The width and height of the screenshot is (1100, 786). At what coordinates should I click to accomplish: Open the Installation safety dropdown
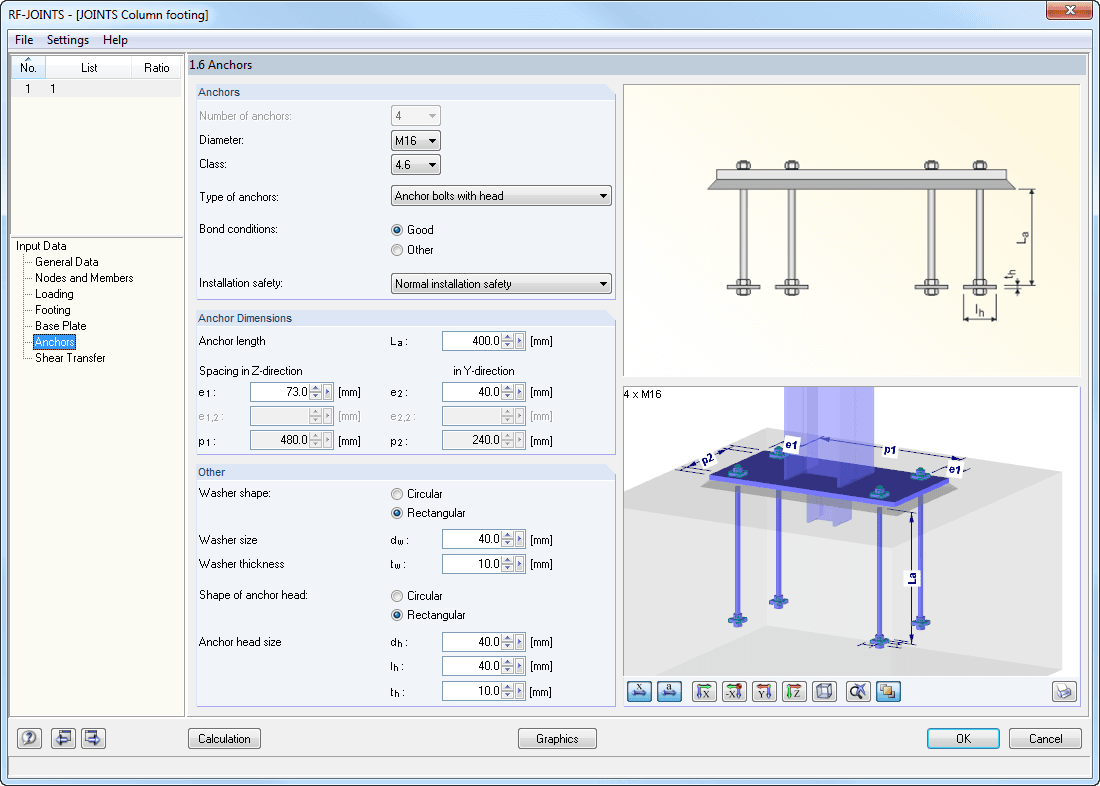[x=501, y=284]
